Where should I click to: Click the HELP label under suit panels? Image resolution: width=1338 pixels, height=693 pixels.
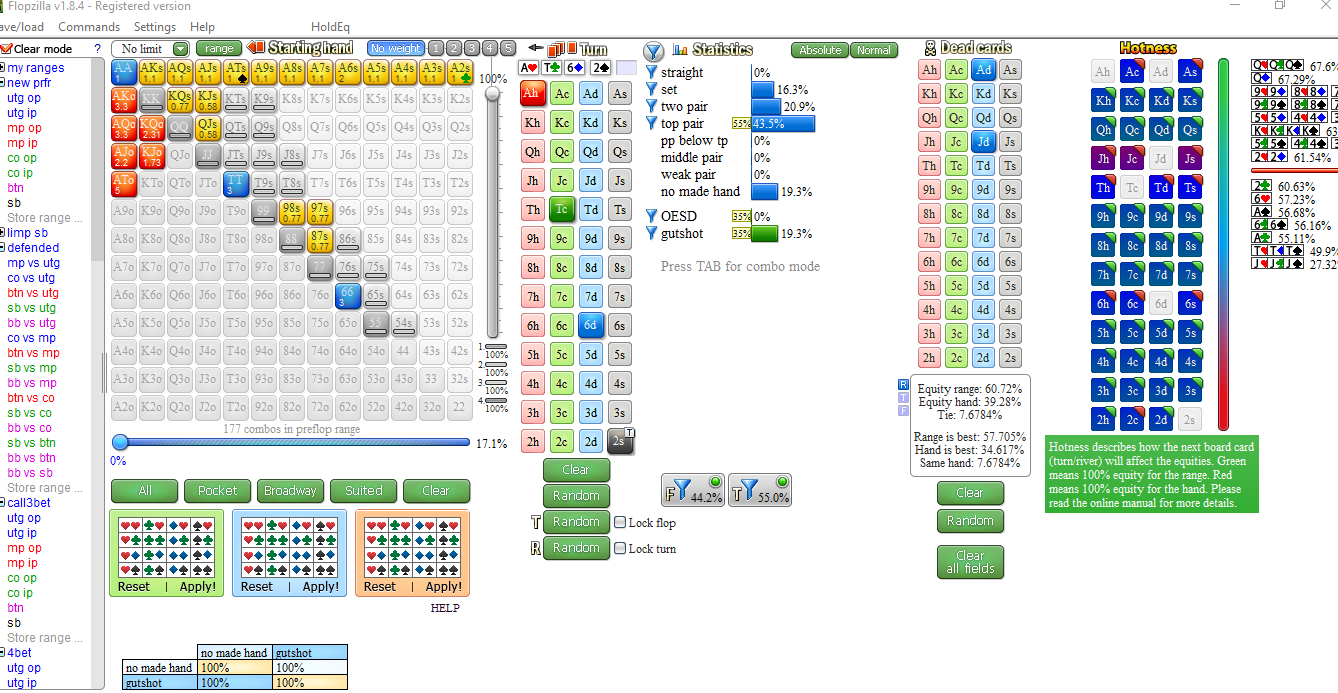coord(445,608)
